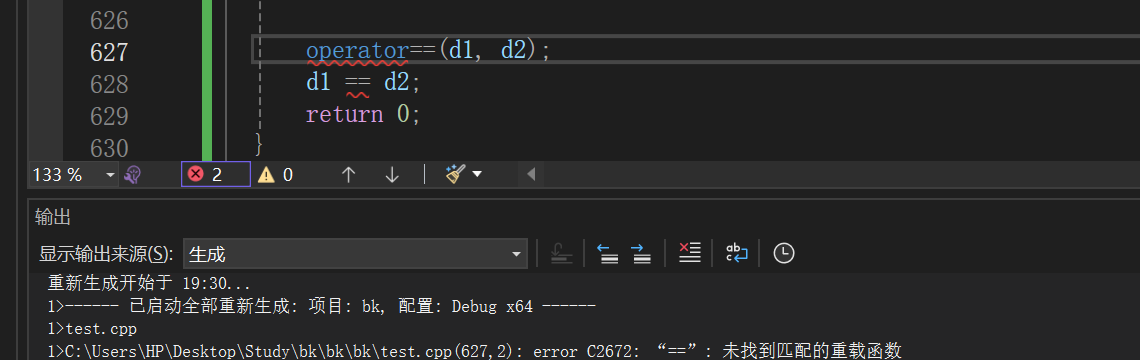Click the go to next message icon
The width and height of the screenshot is (1140, 360).
(x=641, y=253)
